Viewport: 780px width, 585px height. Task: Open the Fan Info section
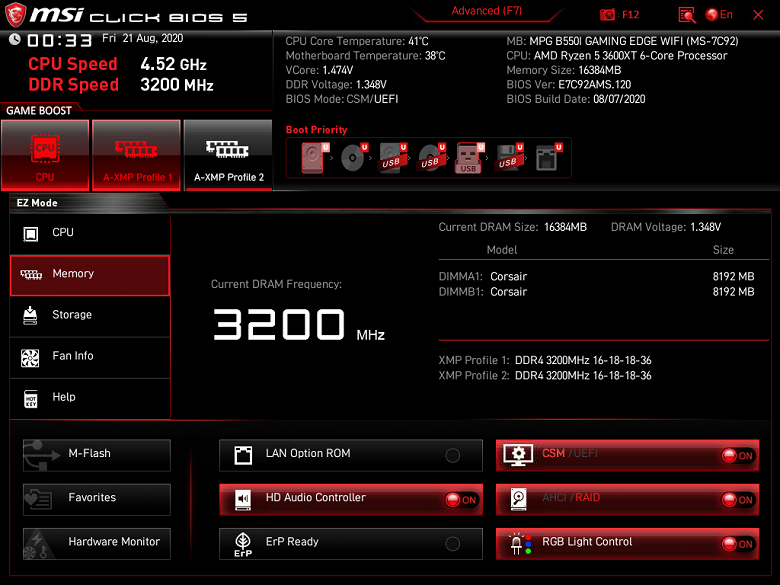pyautogui.click(x=90, y=358)
